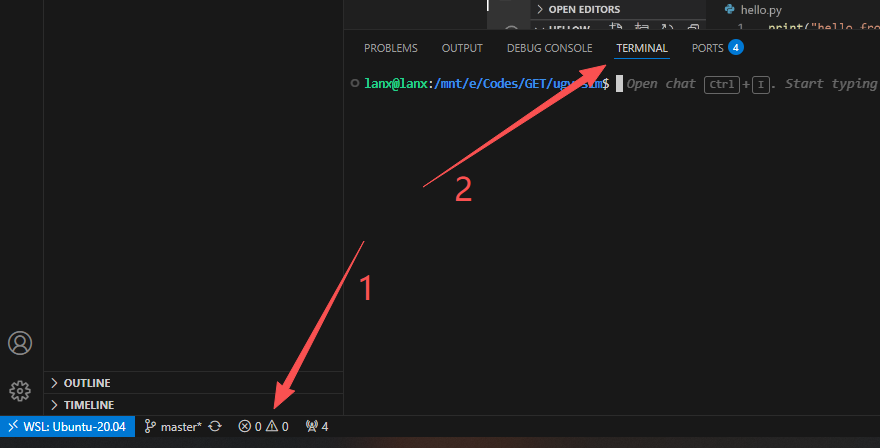Open the Accounts icon in activity bar
Image resolution: width=880 pixels, height=448 pixels.
20,343
